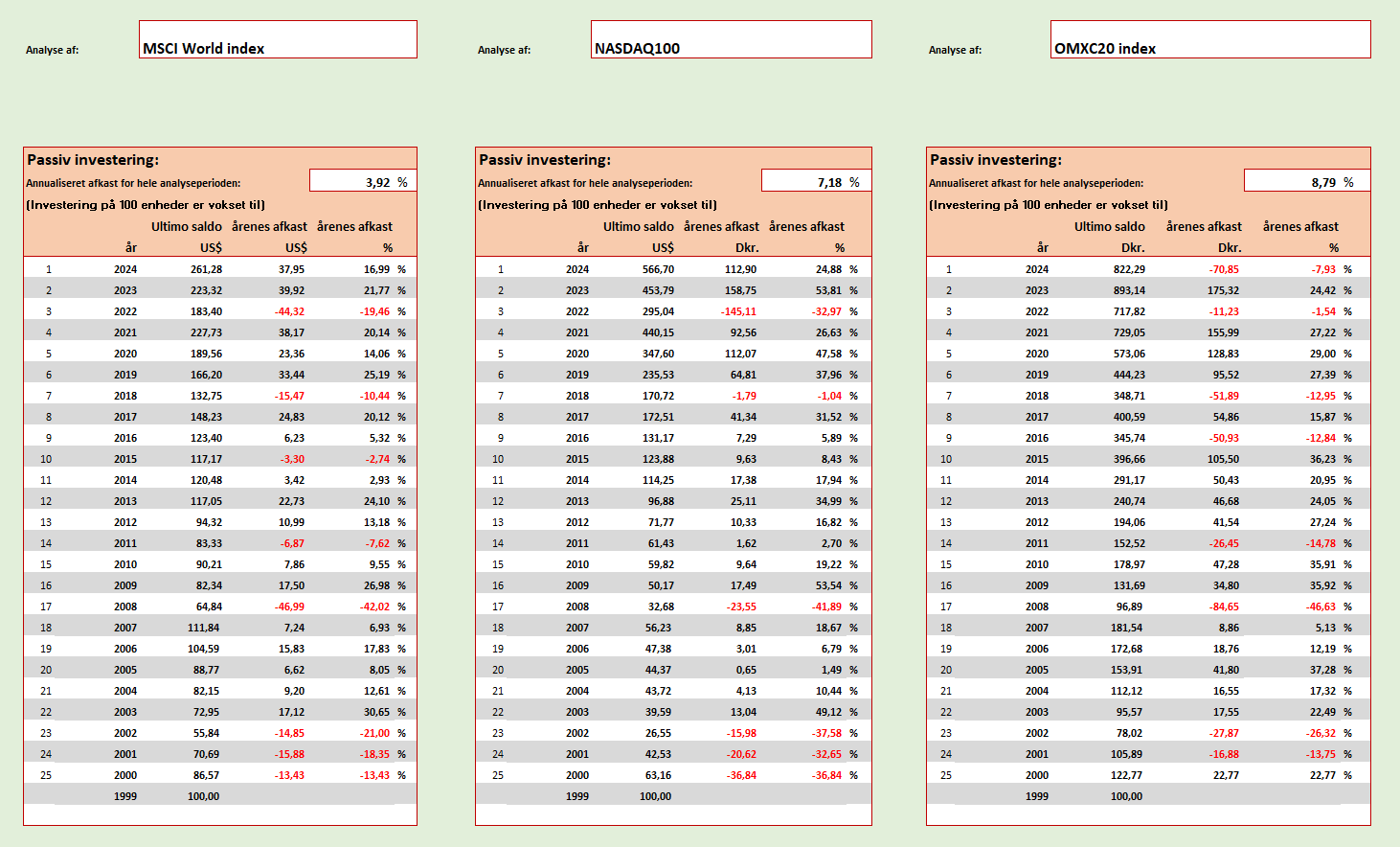Screen dimensions: 1400x847
Task: Select OMXC20 2016 loss -50,93
Action: point(1224,438)
